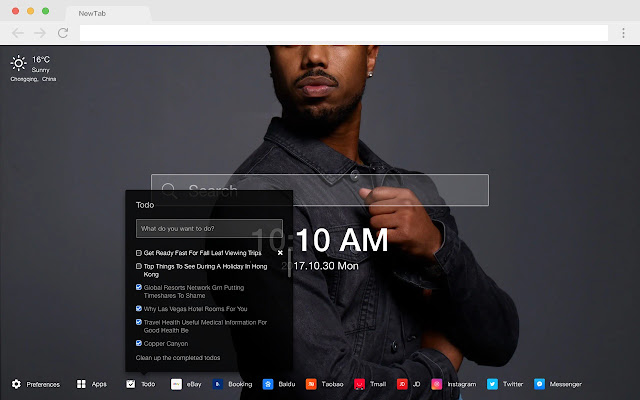Uncheck the Global Resorts Network todo
Viewport: 640px width, 400px height.
click(139, 287)
